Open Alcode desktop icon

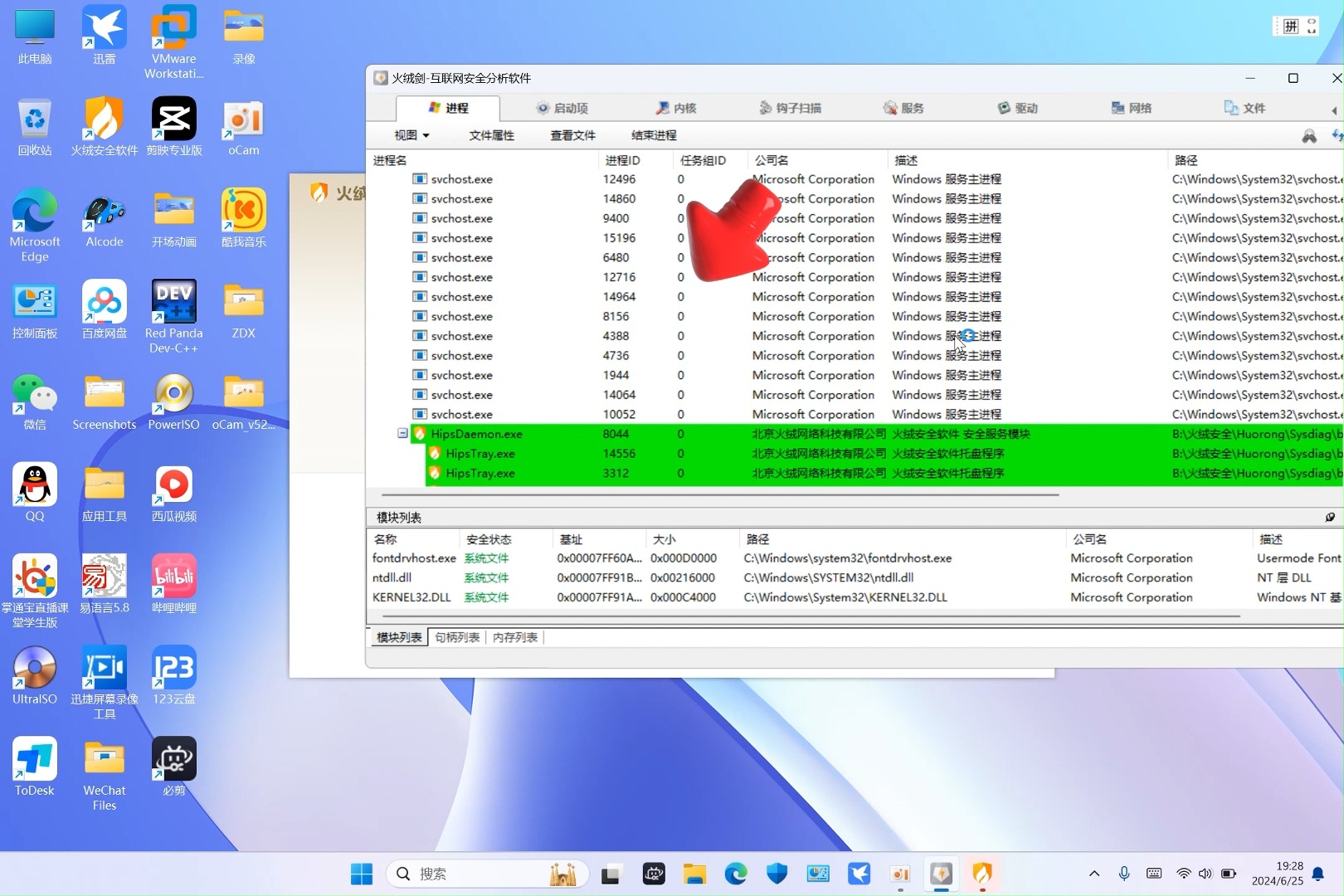click(105, 218)
